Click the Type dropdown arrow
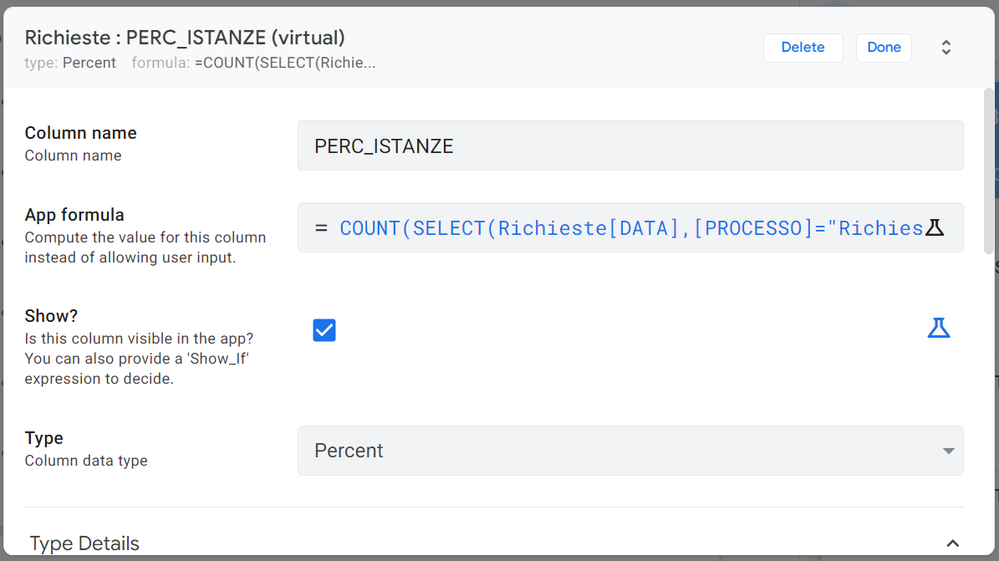The width and height of the screenshot is (999, 561). coord(948,451)
